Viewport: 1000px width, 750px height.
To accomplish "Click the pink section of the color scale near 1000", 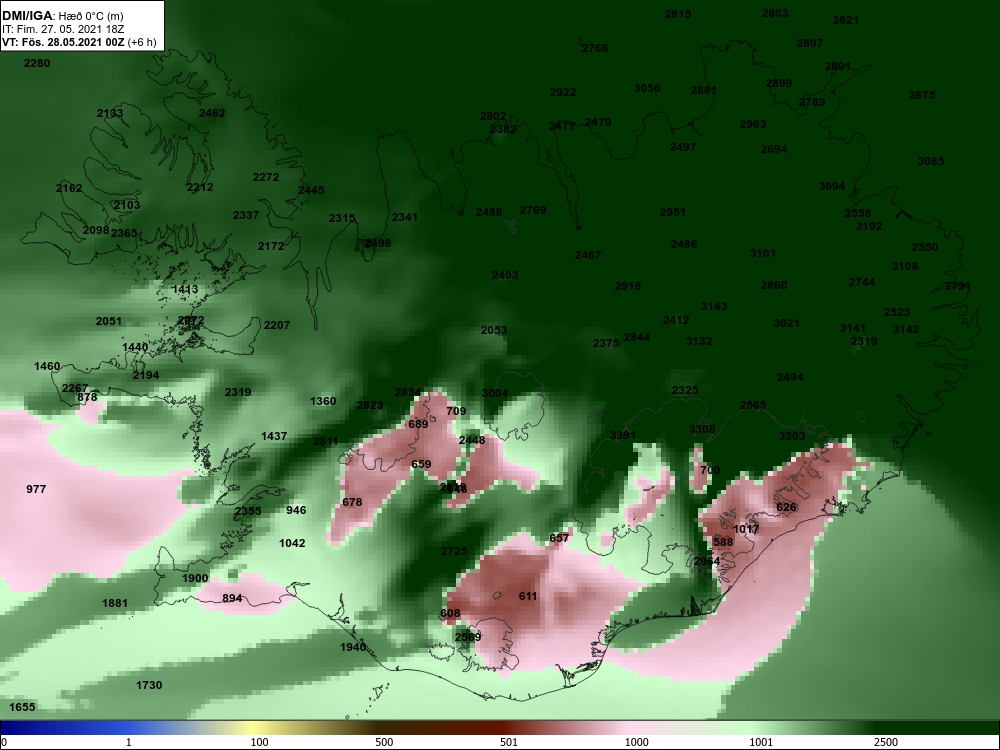I will point(631,728).
